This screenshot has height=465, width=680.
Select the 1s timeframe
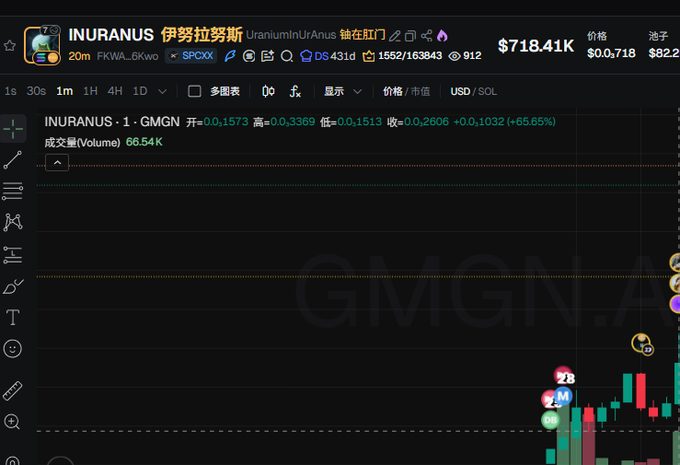pos(10,91)
